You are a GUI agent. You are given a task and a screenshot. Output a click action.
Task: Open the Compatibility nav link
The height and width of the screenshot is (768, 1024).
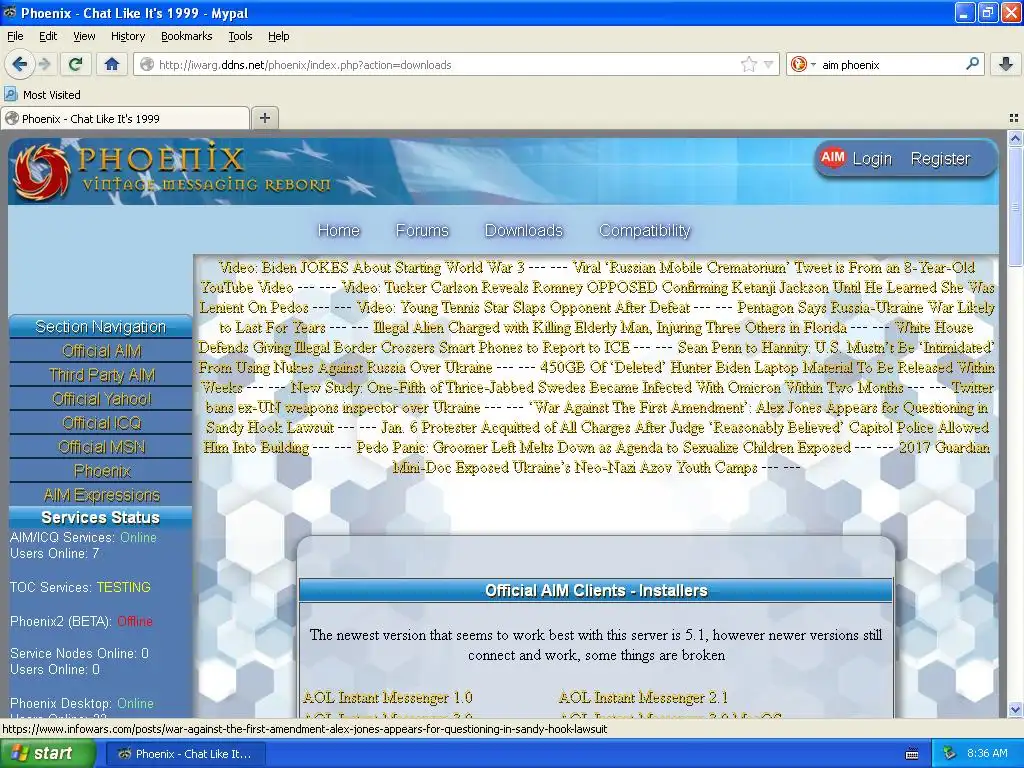click(x=645, y=231)
